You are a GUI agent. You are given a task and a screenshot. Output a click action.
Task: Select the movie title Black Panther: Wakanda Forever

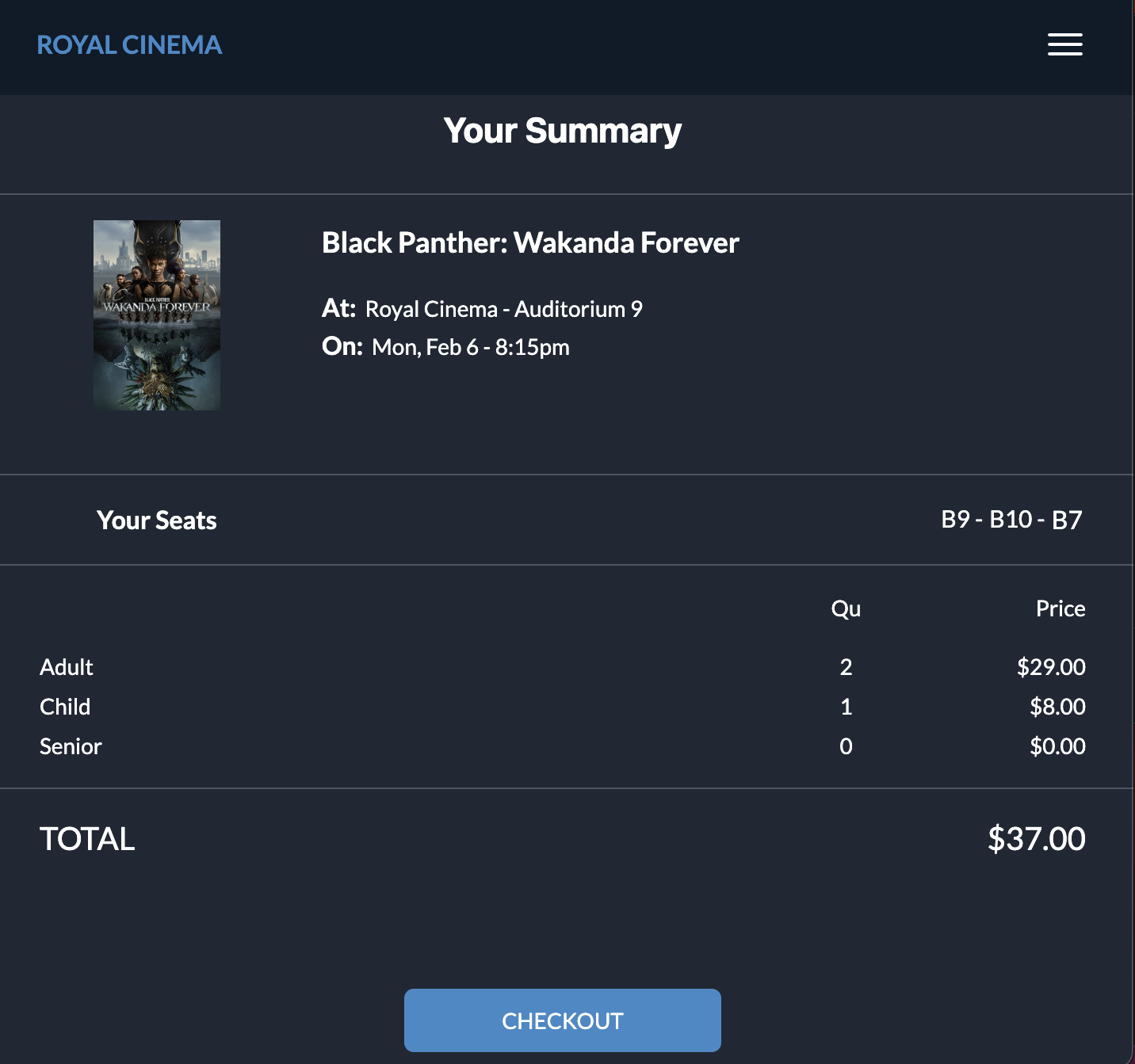[x=529, y=244]
